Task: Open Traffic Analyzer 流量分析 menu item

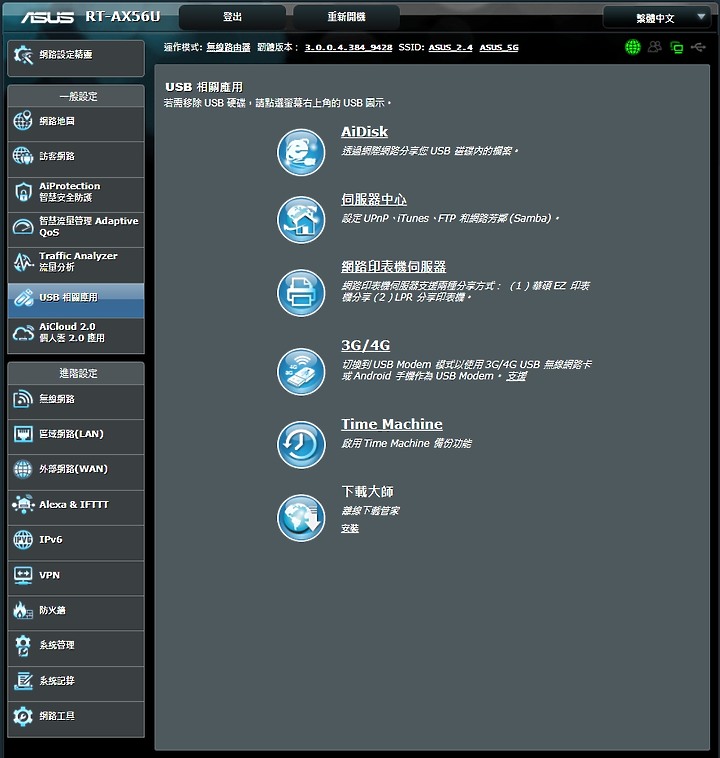Action: [76, 265]
